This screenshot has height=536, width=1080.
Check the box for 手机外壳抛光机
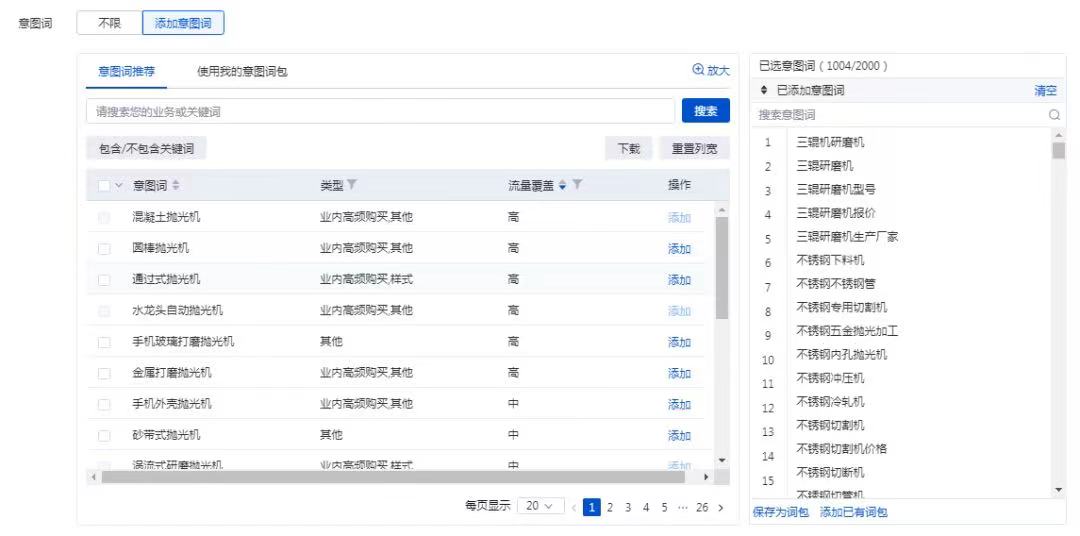pyautogui.click(x=104, y=404)
